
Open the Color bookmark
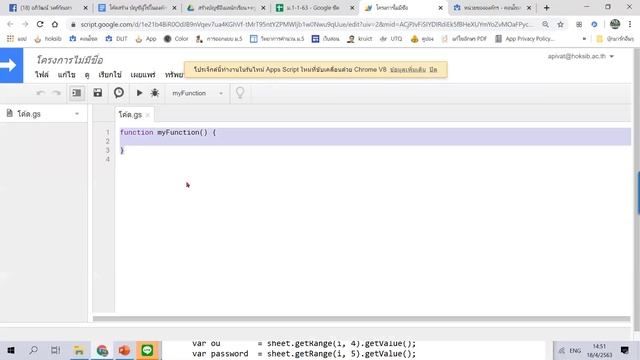(x=176, y=39)
